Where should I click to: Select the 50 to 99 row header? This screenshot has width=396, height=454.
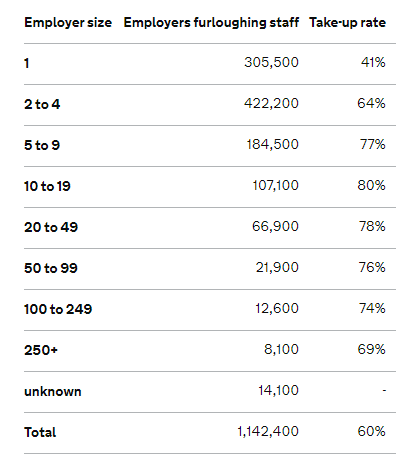pos(51,268)
